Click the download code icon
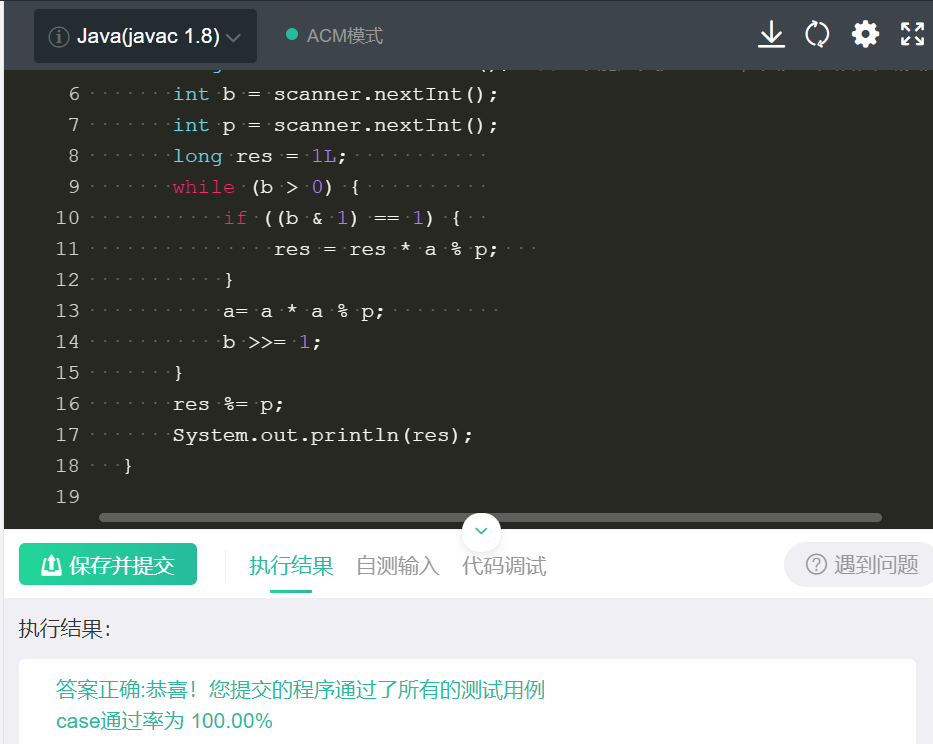 (770, 34)
